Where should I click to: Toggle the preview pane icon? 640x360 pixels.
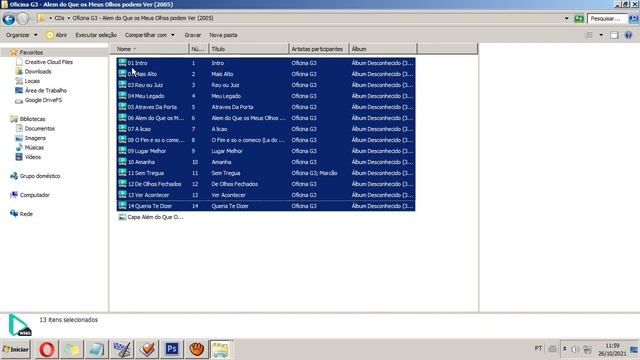(614, 35)
